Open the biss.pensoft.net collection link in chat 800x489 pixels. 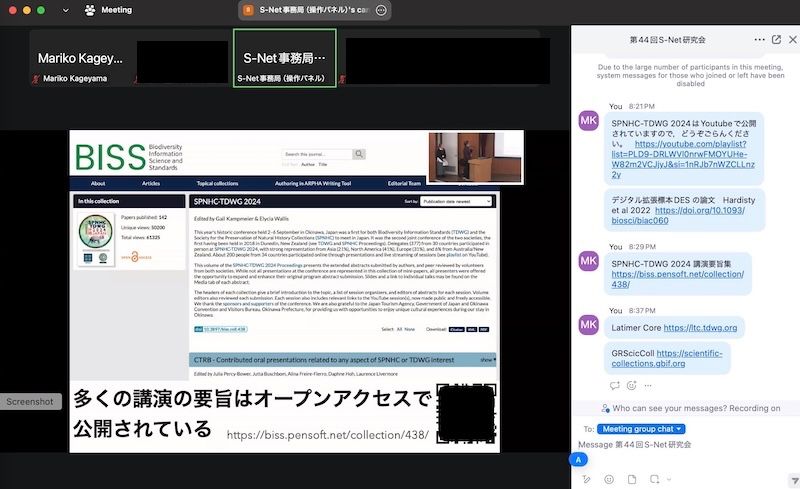[x=678, y=279]
